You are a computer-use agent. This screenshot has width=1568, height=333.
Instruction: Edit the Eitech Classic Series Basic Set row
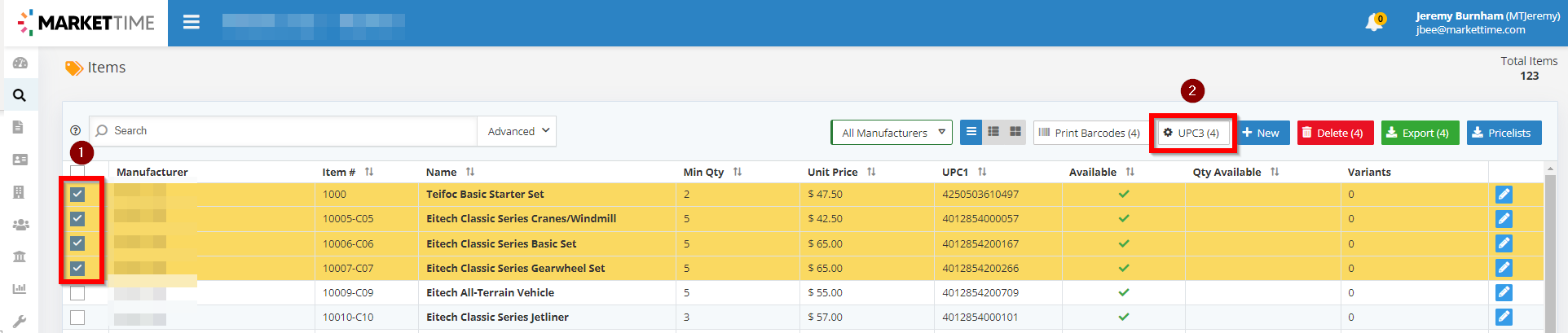[x=1504, y=243]
